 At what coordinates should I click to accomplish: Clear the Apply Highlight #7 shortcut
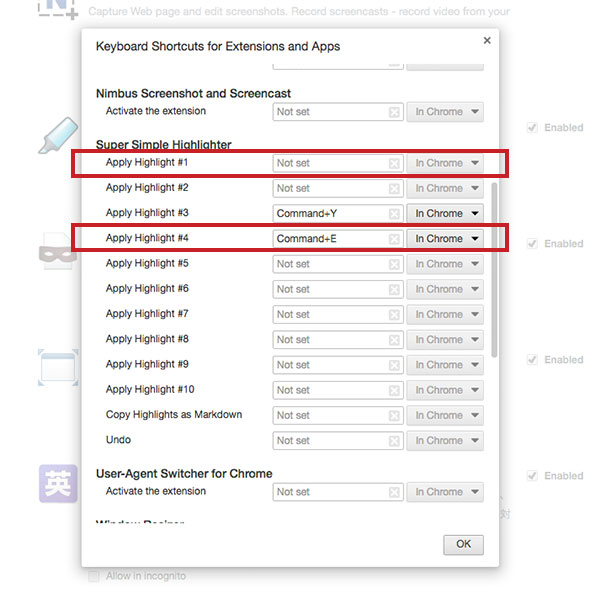click(x=394, y=315)
